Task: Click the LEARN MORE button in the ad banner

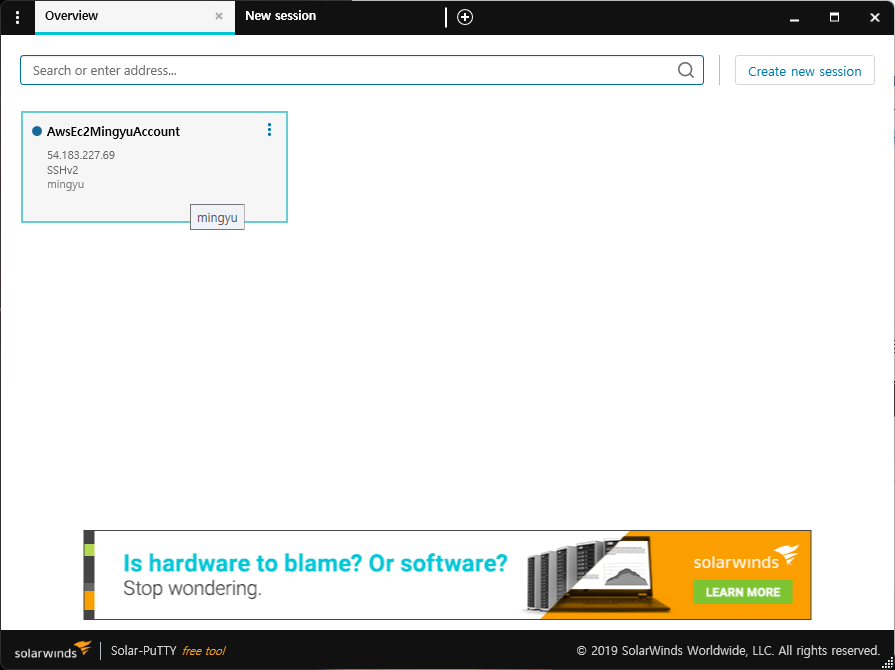Action: [x=743, y=592]
